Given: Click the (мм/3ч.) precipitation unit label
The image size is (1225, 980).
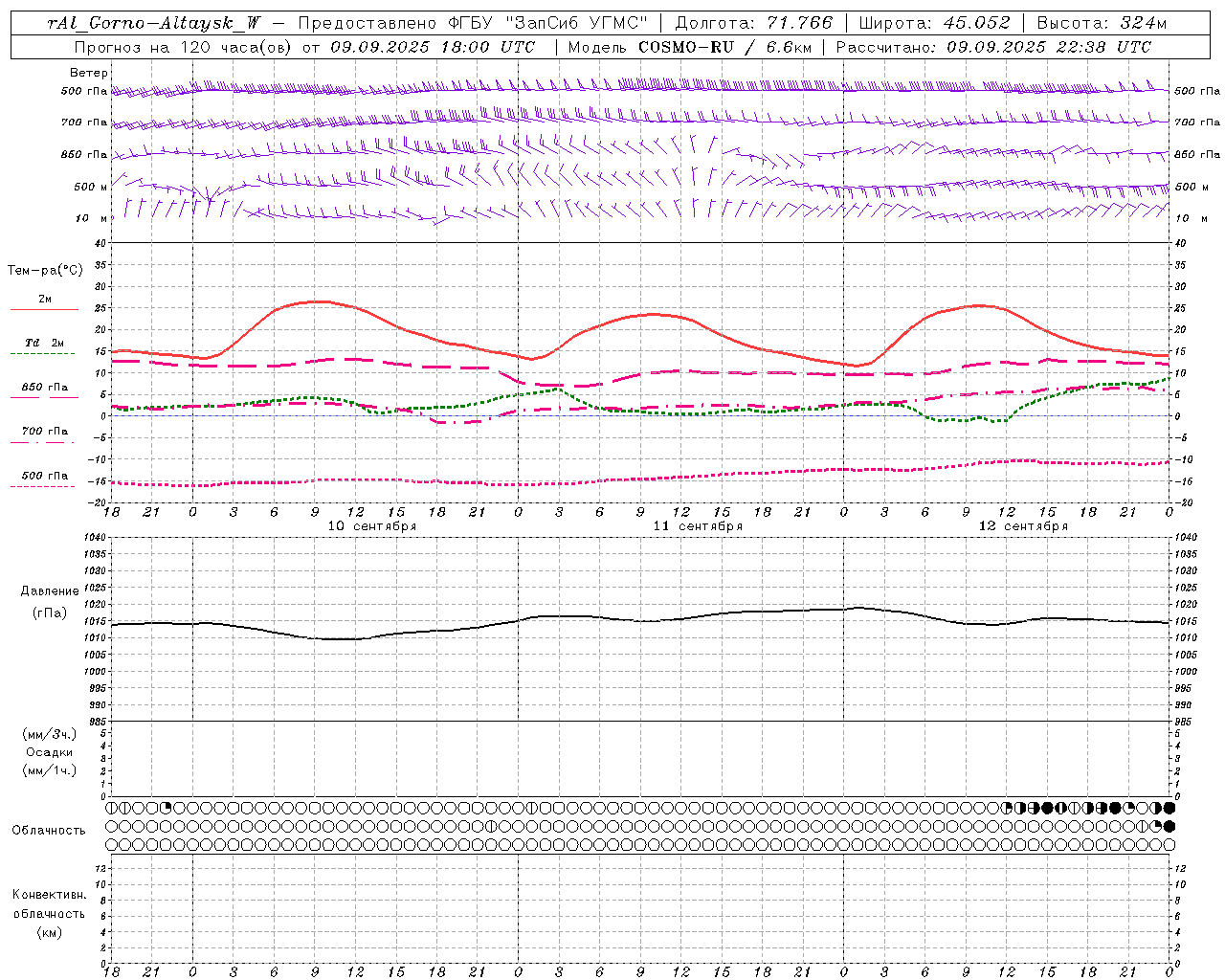Looking at the screenshot, I should 50,734.
